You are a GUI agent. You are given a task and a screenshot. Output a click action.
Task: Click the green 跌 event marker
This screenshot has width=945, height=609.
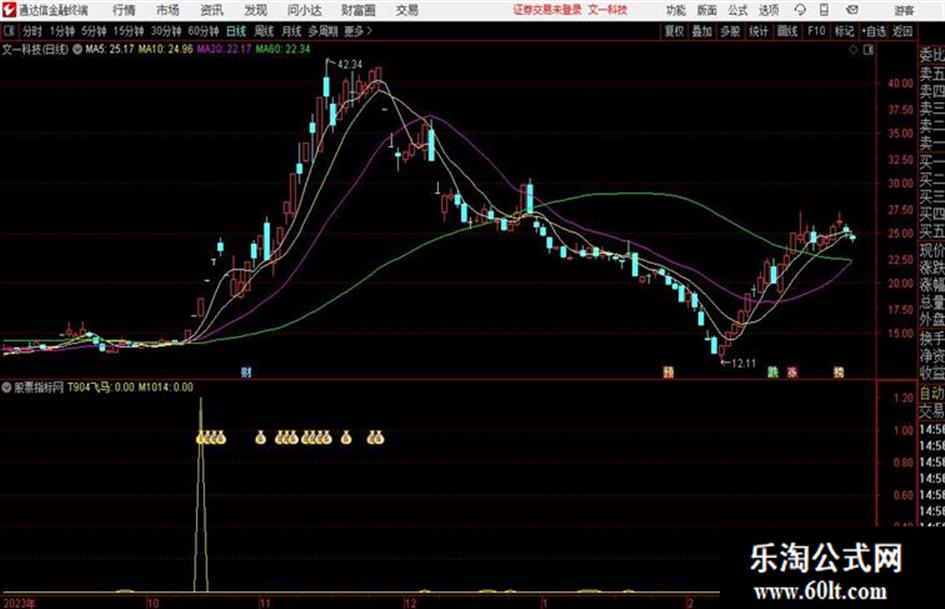pyautogui.click(x=773, y=372)
